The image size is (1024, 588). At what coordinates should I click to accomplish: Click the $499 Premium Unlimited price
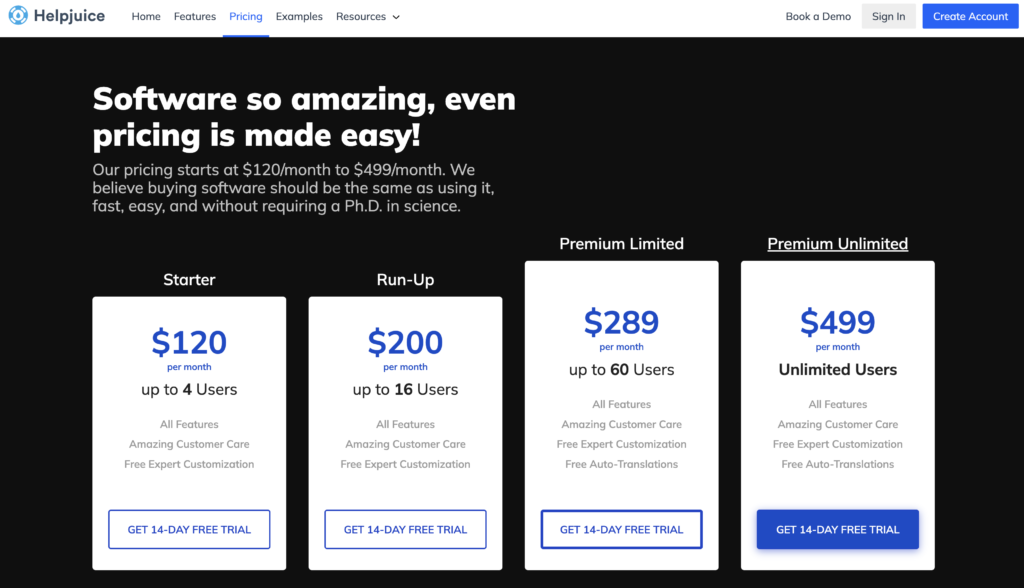(x=838, y=322)
